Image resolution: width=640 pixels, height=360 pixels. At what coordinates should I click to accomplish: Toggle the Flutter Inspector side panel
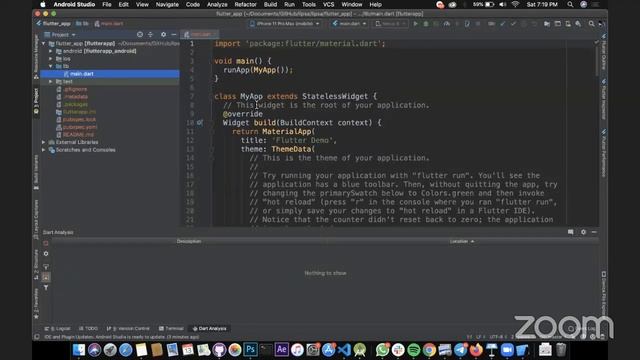[x=603, y=100]
